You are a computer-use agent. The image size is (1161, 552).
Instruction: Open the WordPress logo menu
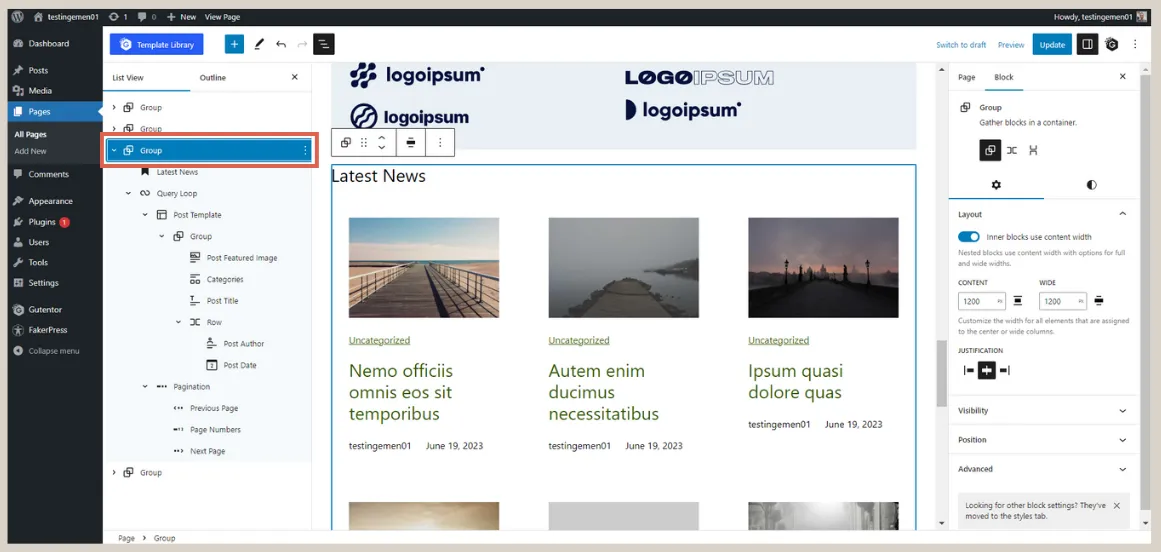point(18,16)
